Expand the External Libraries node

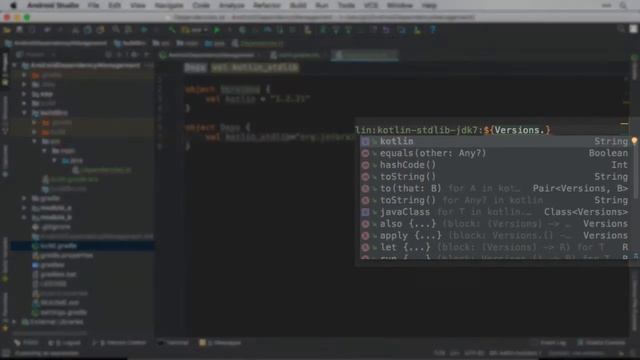(14, 322)
